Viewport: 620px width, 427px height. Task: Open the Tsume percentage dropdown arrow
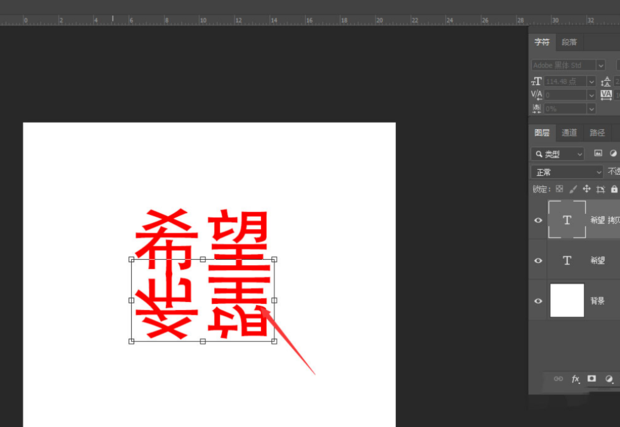[592, 109]
